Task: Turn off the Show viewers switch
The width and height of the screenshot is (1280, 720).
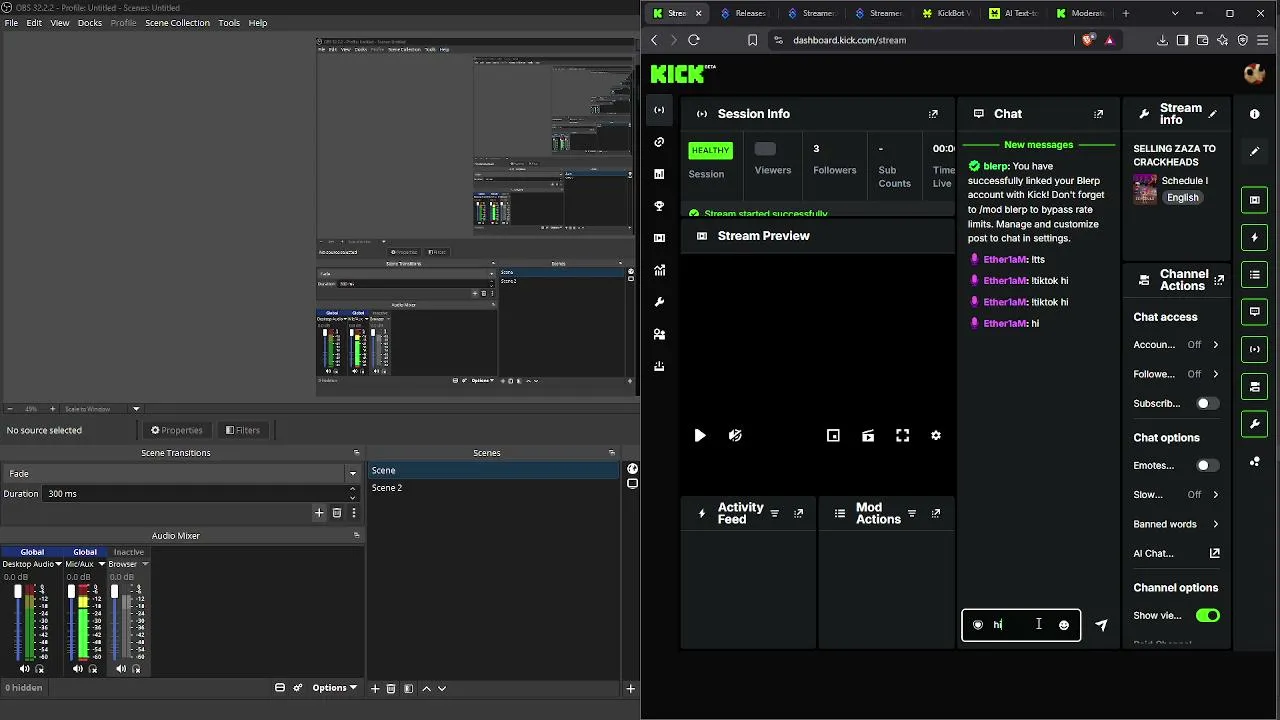Action: 1207,616
